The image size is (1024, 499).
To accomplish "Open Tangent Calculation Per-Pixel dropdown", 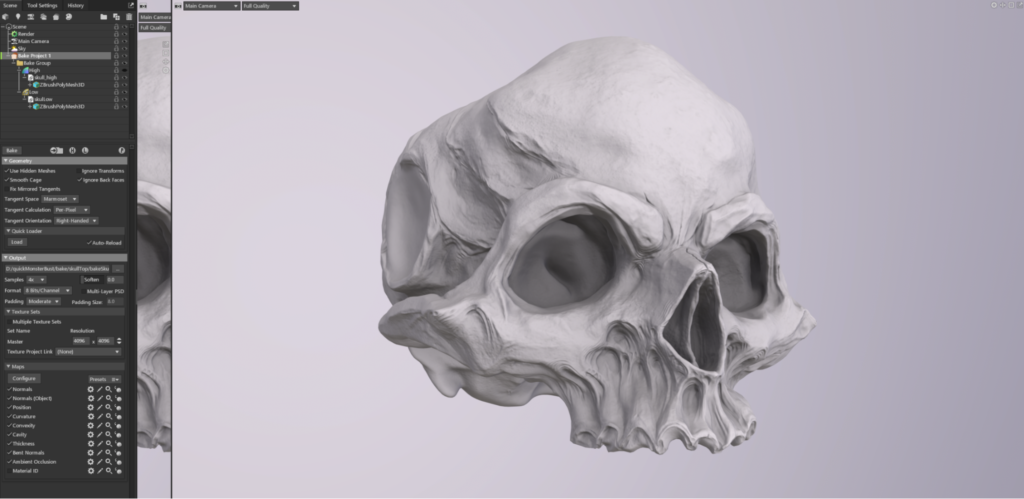I will (71, 210).
